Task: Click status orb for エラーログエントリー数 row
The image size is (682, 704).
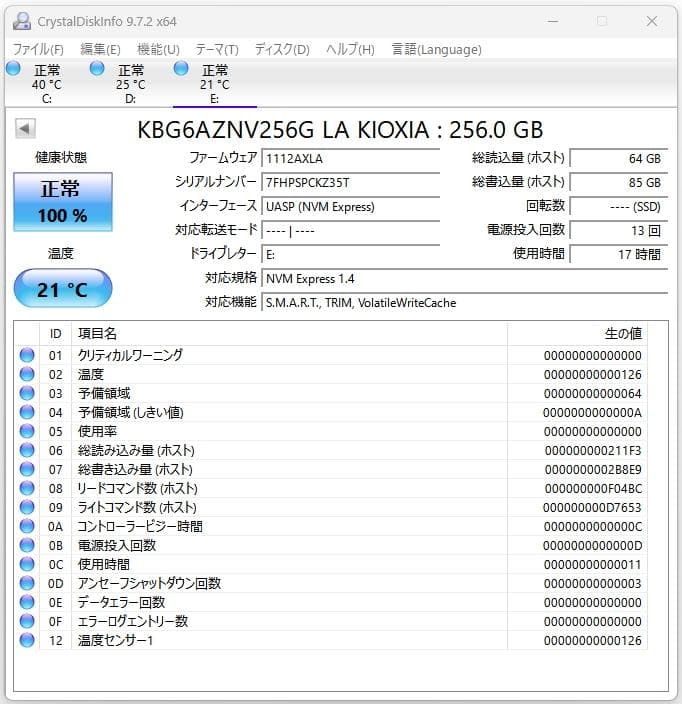Action: (27, 621)
